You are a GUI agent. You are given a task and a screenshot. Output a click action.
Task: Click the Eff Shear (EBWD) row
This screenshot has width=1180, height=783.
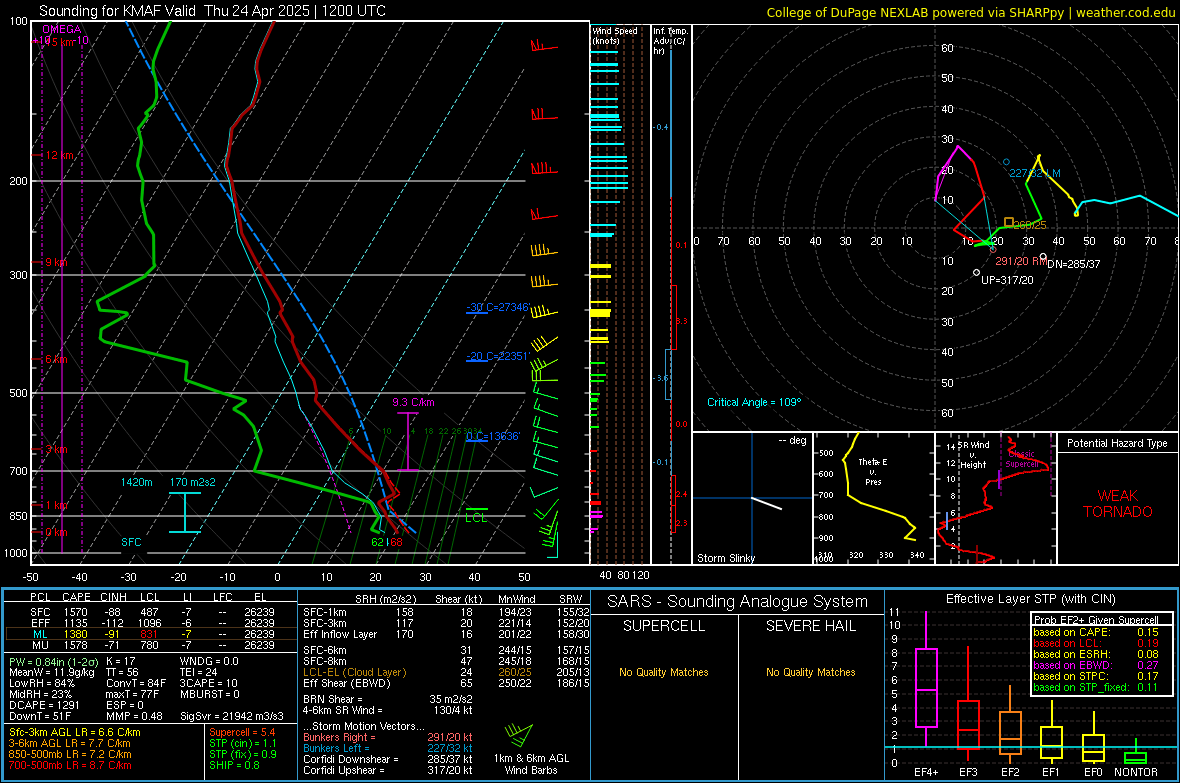click(445, 684)
